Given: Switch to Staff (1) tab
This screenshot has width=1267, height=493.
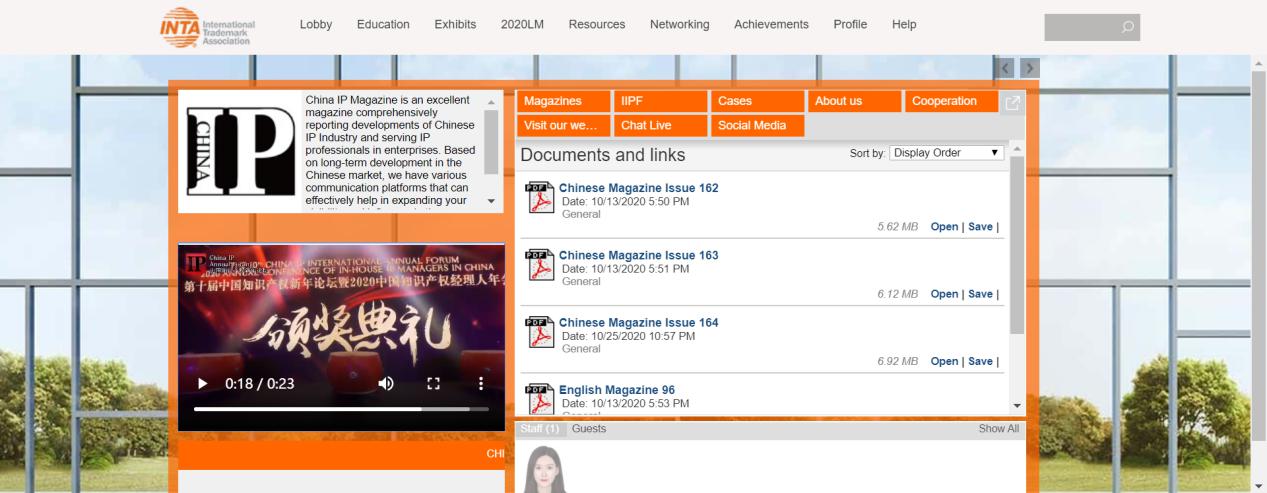Looking at the screenshot, I should pos(541,429).
